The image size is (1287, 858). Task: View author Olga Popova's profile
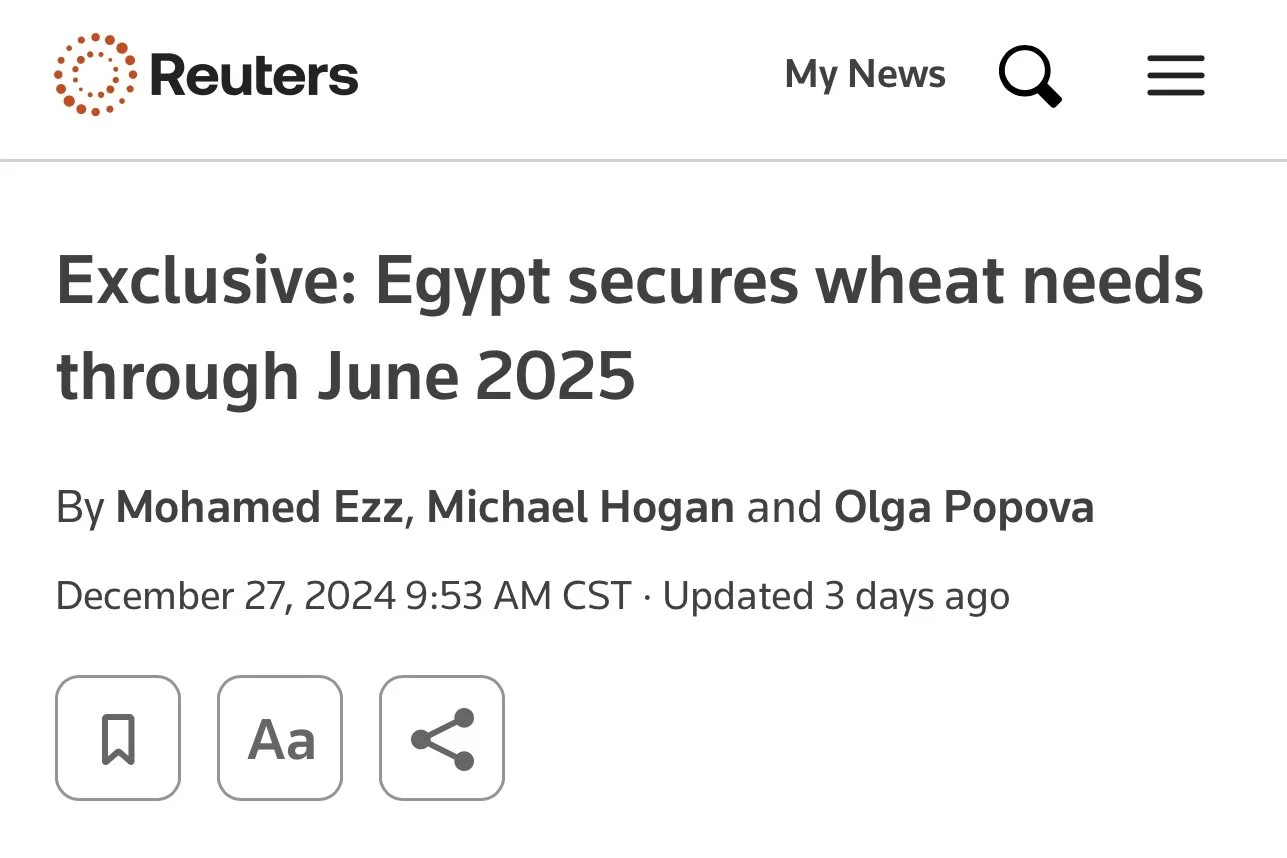(x=964, y=508)
